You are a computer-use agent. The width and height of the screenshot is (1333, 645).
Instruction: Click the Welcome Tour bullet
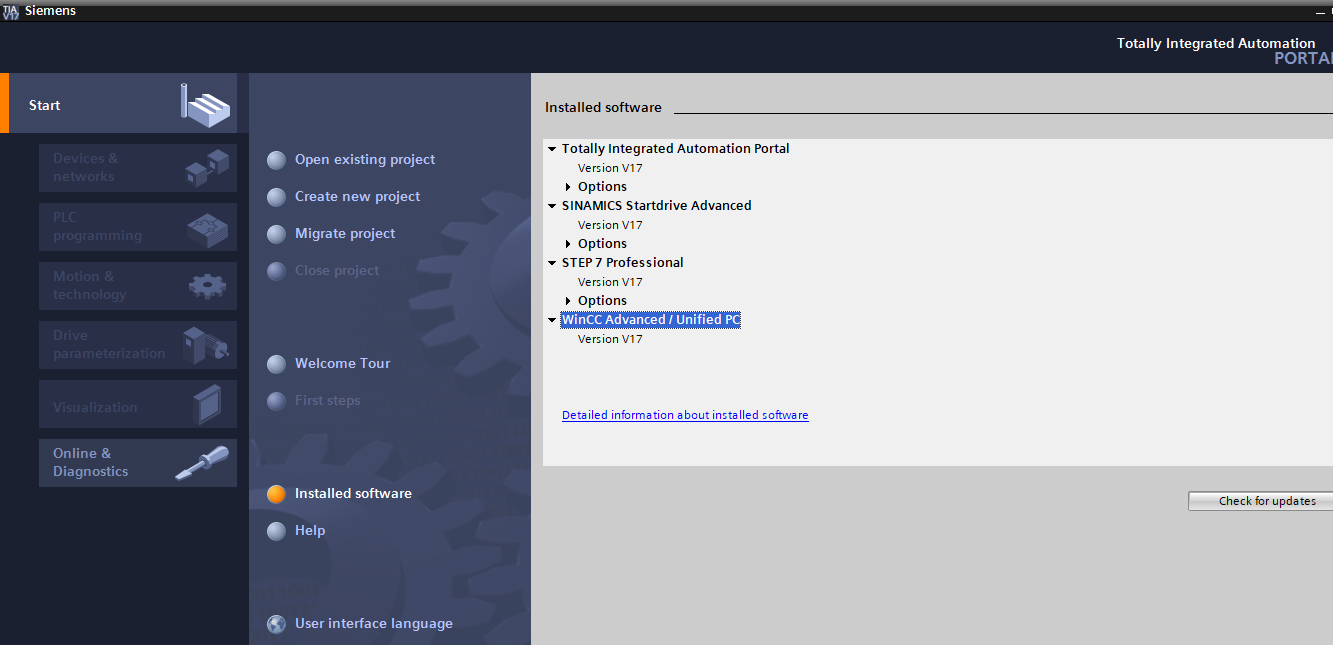coord(277,364)
